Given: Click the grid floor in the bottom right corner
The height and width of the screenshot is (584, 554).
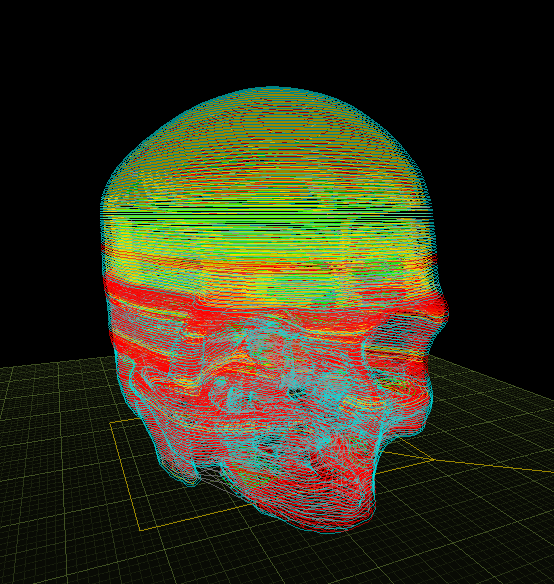Looking at the screenshot, I should (x=503, y=540).
